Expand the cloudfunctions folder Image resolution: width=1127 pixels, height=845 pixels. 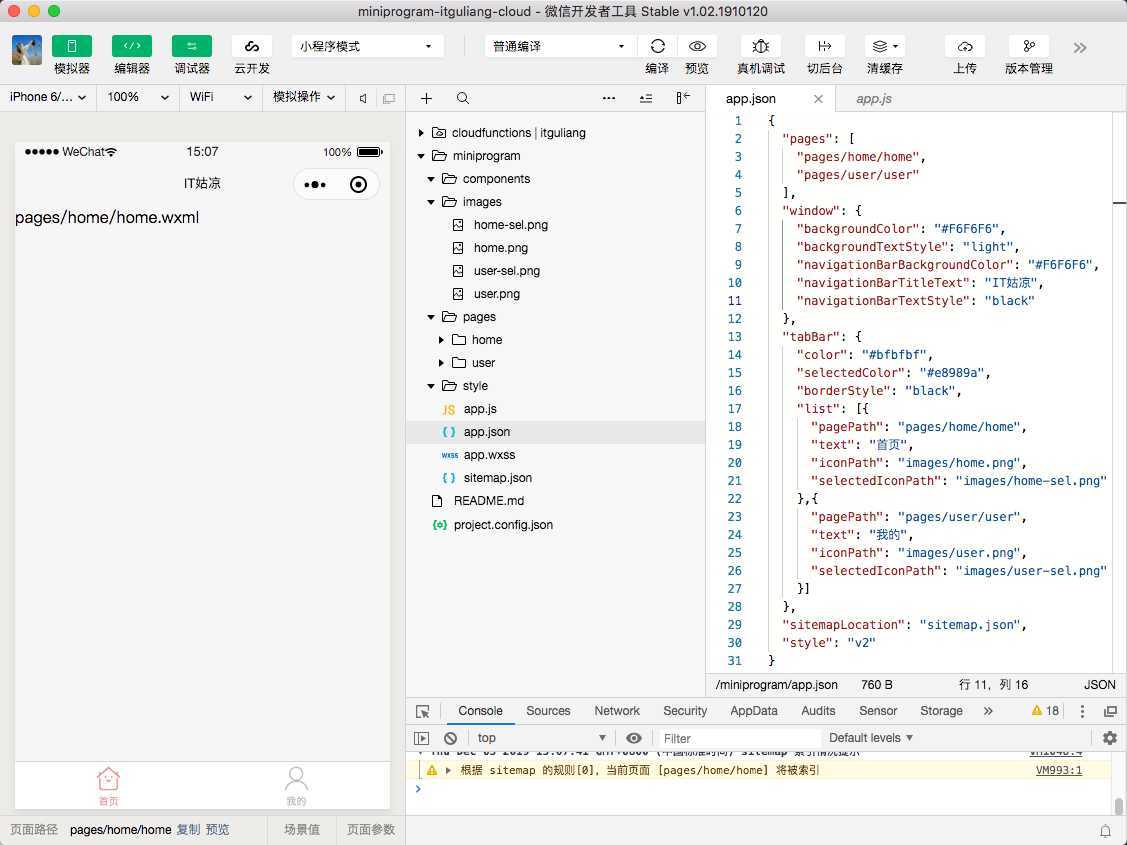coord(421,133)
